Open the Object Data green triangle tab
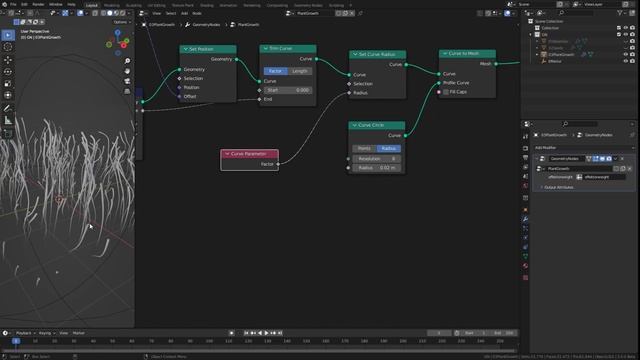Screen dimensions: 640x360 (x=525, y=256)
